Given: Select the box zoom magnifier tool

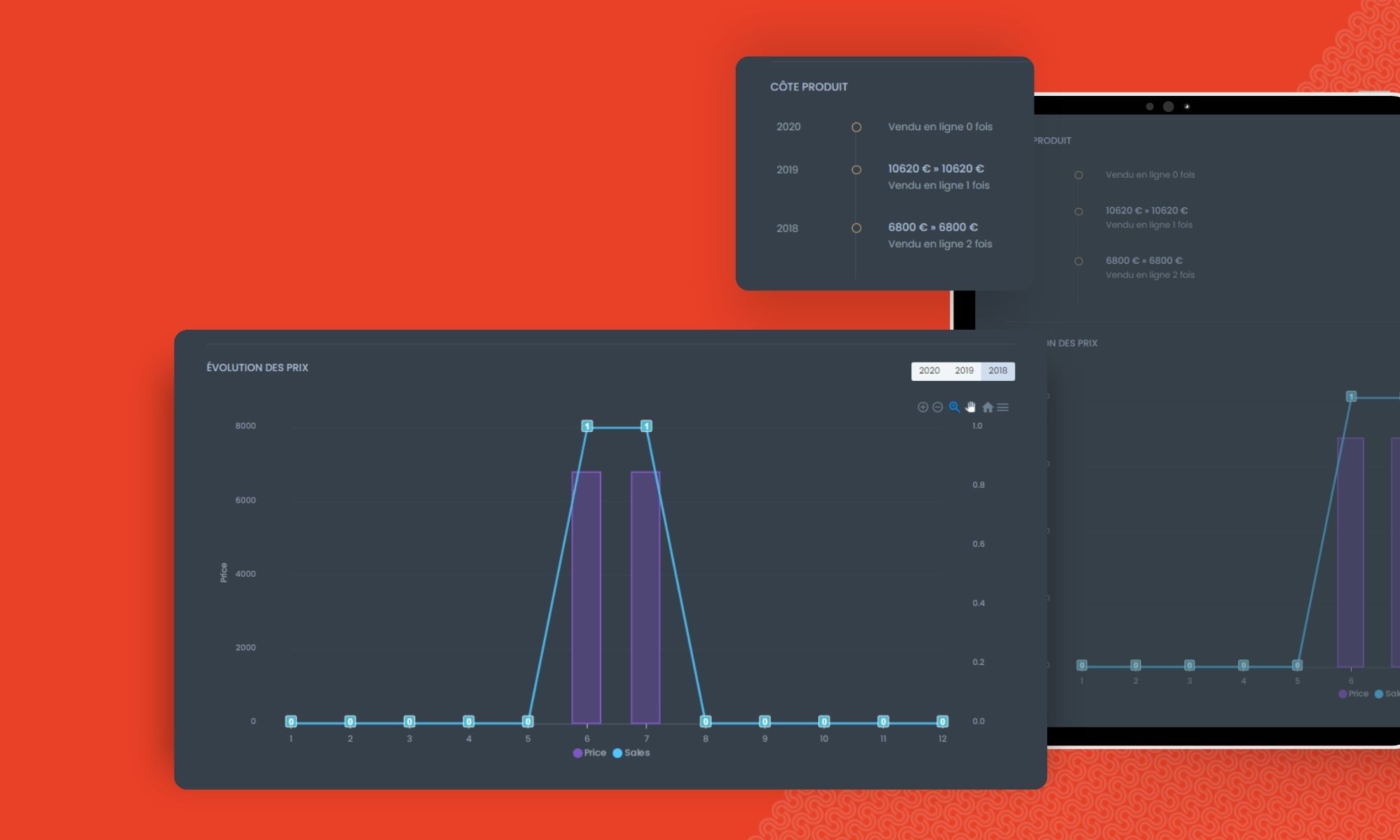Looking at the screenshot, I should coord(953,407).
